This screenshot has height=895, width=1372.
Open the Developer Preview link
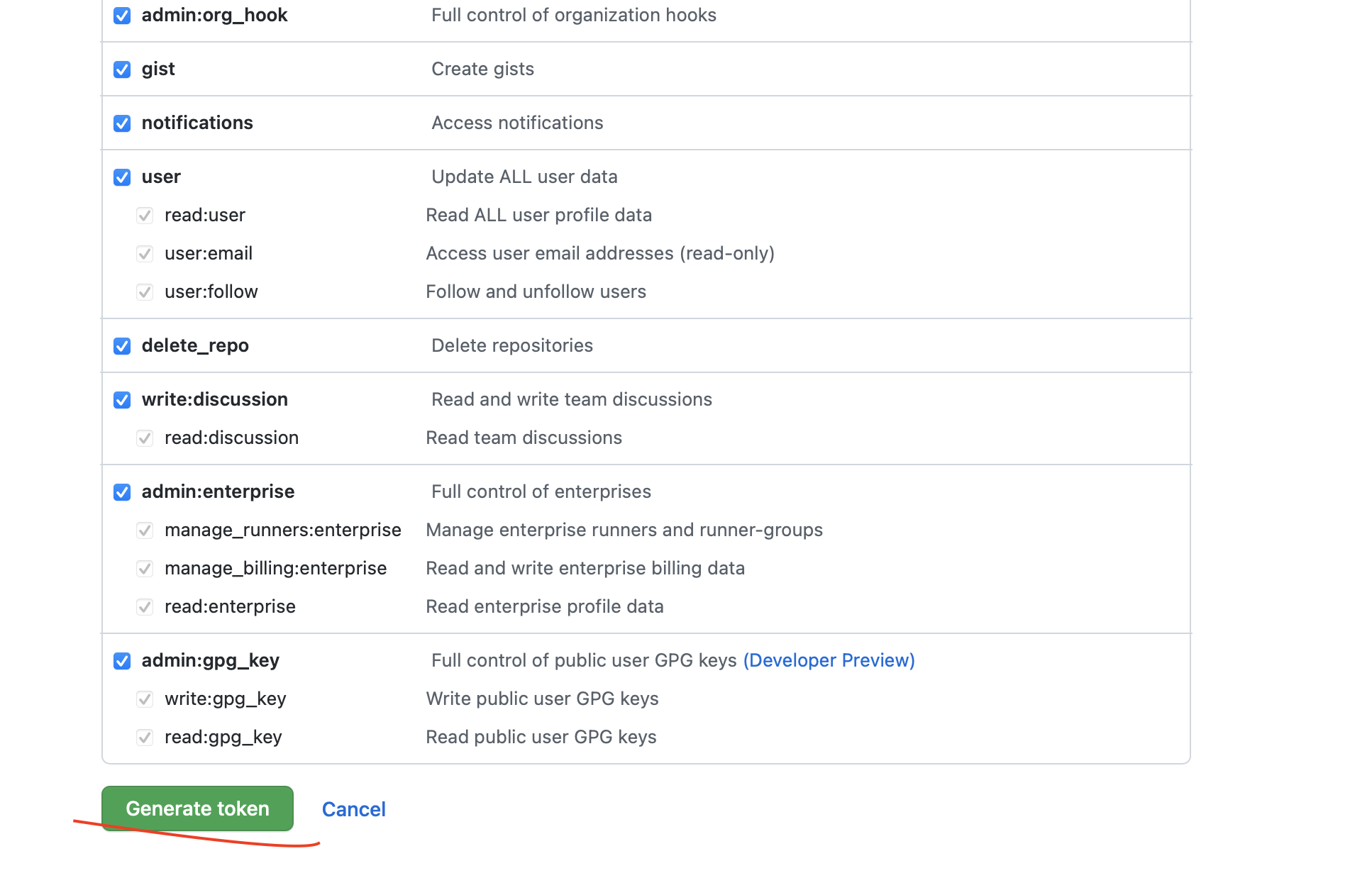(829, 660)
